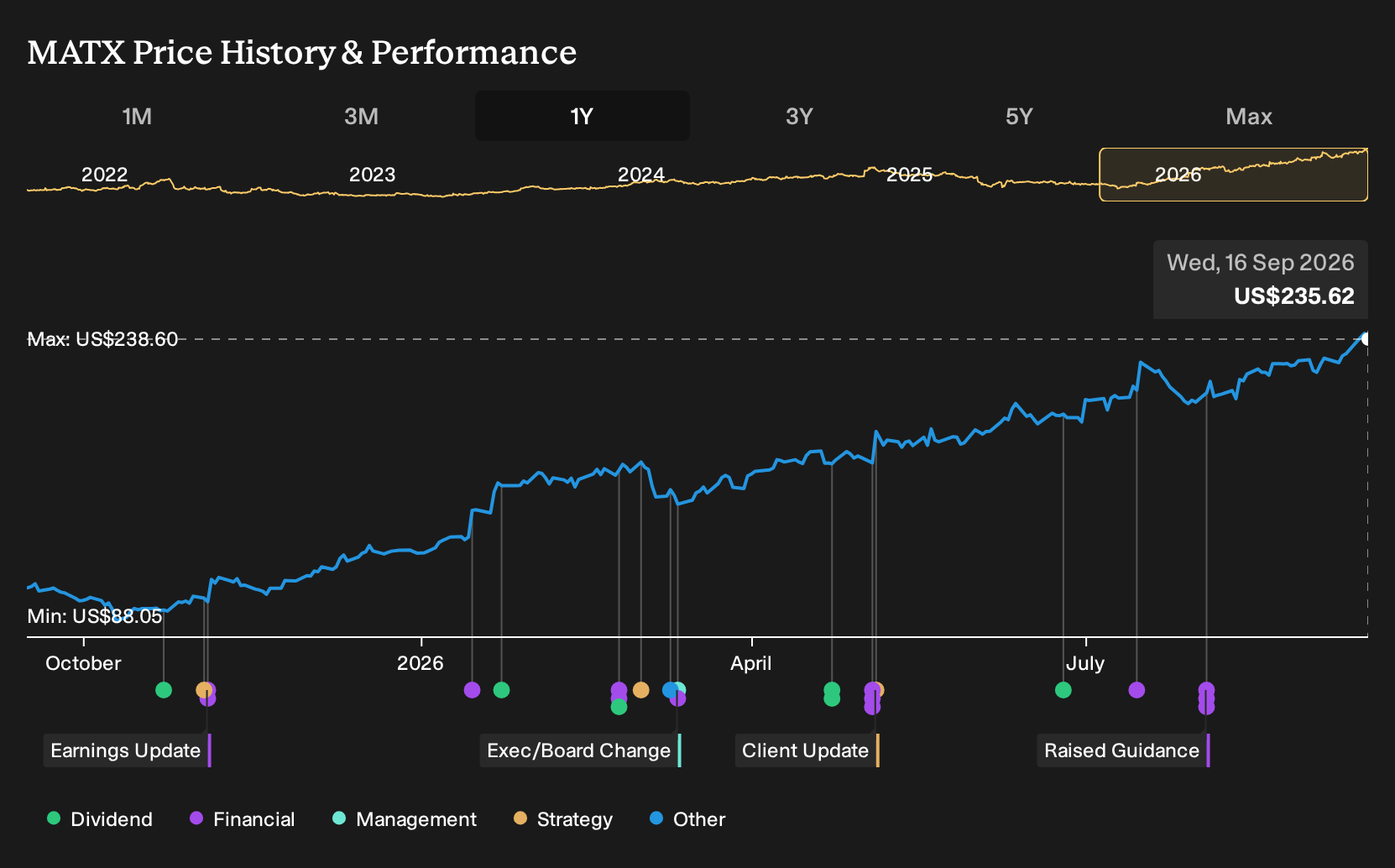Click the highlighted 2026 range selector in overview
This screenshot has width=1395, height=868.
(1233, 175)
